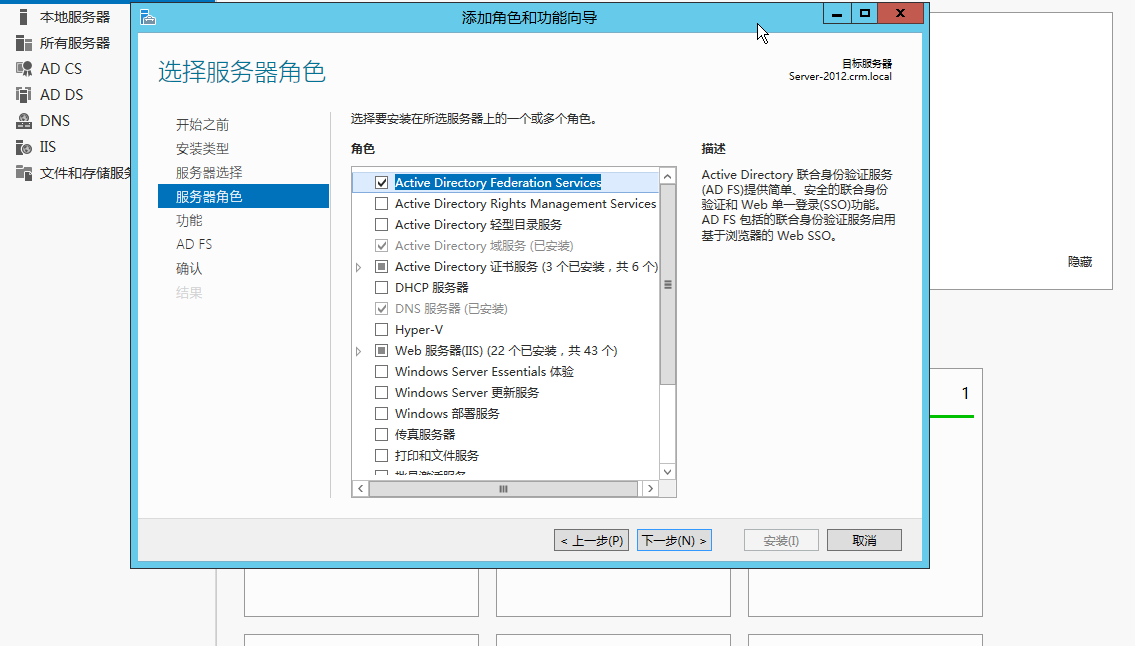Click the roles list scroll up arrow
1135x646 pixels.
coord(668,176)
